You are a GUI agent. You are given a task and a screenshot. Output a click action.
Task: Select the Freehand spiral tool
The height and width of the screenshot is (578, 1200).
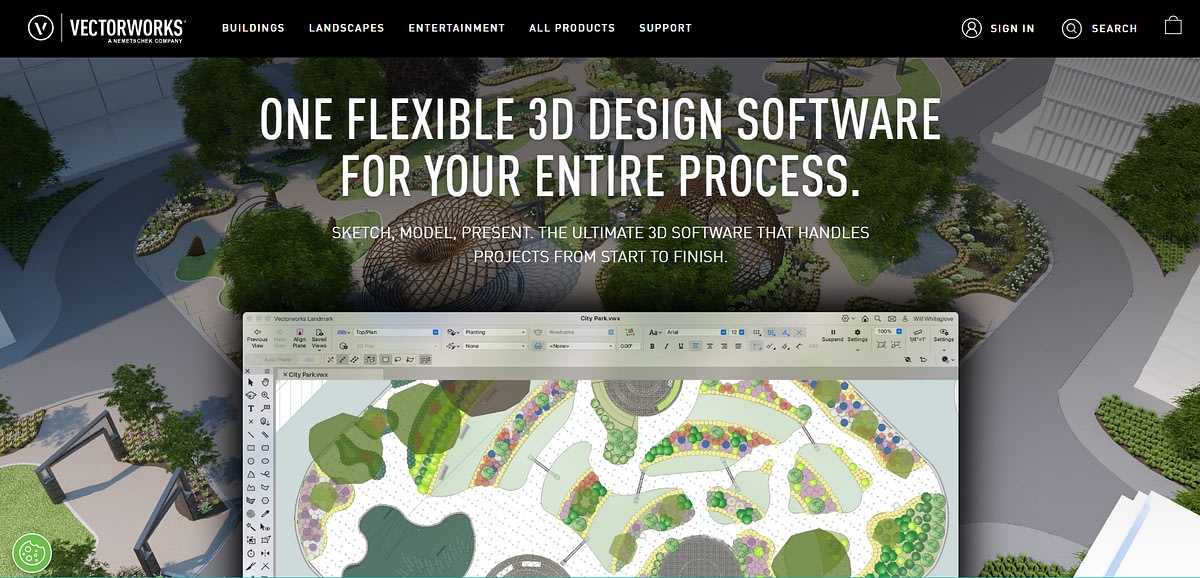(x=265, y=474)
